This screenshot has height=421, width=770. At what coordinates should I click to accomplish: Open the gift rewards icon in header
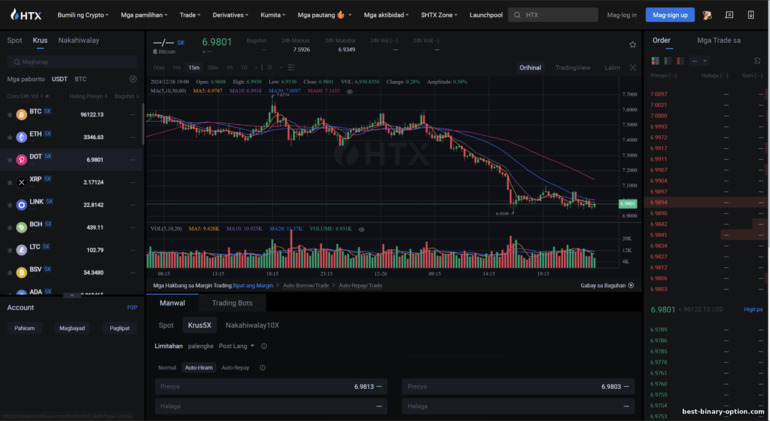click(707, 15)
